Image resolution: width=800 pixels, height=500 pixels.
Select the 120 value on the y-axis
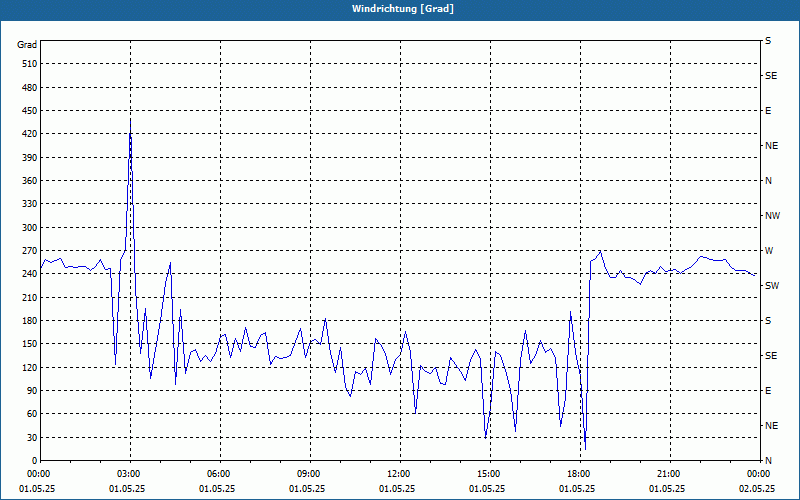pos(30,367)
